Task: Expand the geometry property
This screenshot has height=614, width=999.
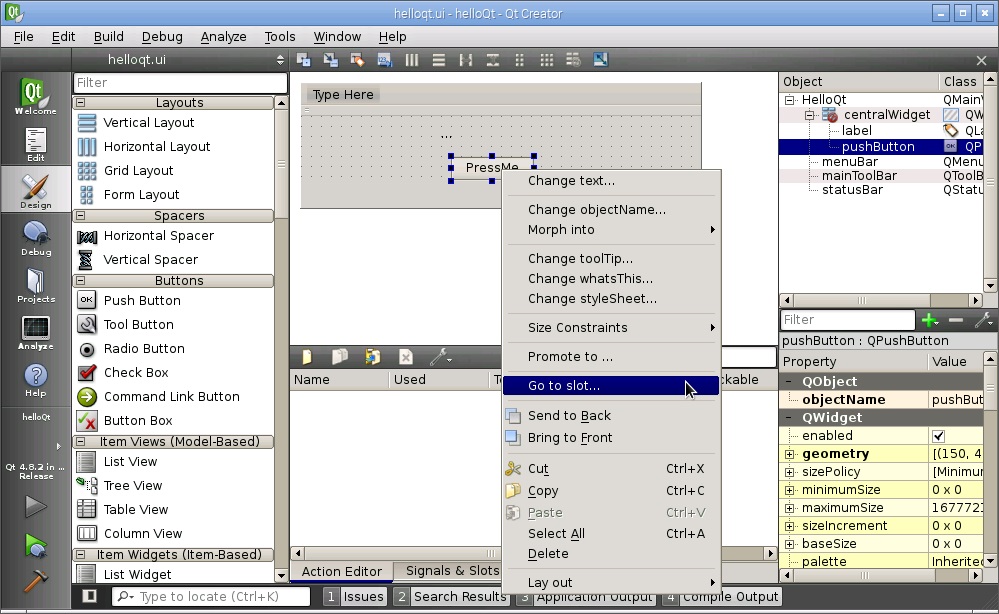Action: coord(789,454)
